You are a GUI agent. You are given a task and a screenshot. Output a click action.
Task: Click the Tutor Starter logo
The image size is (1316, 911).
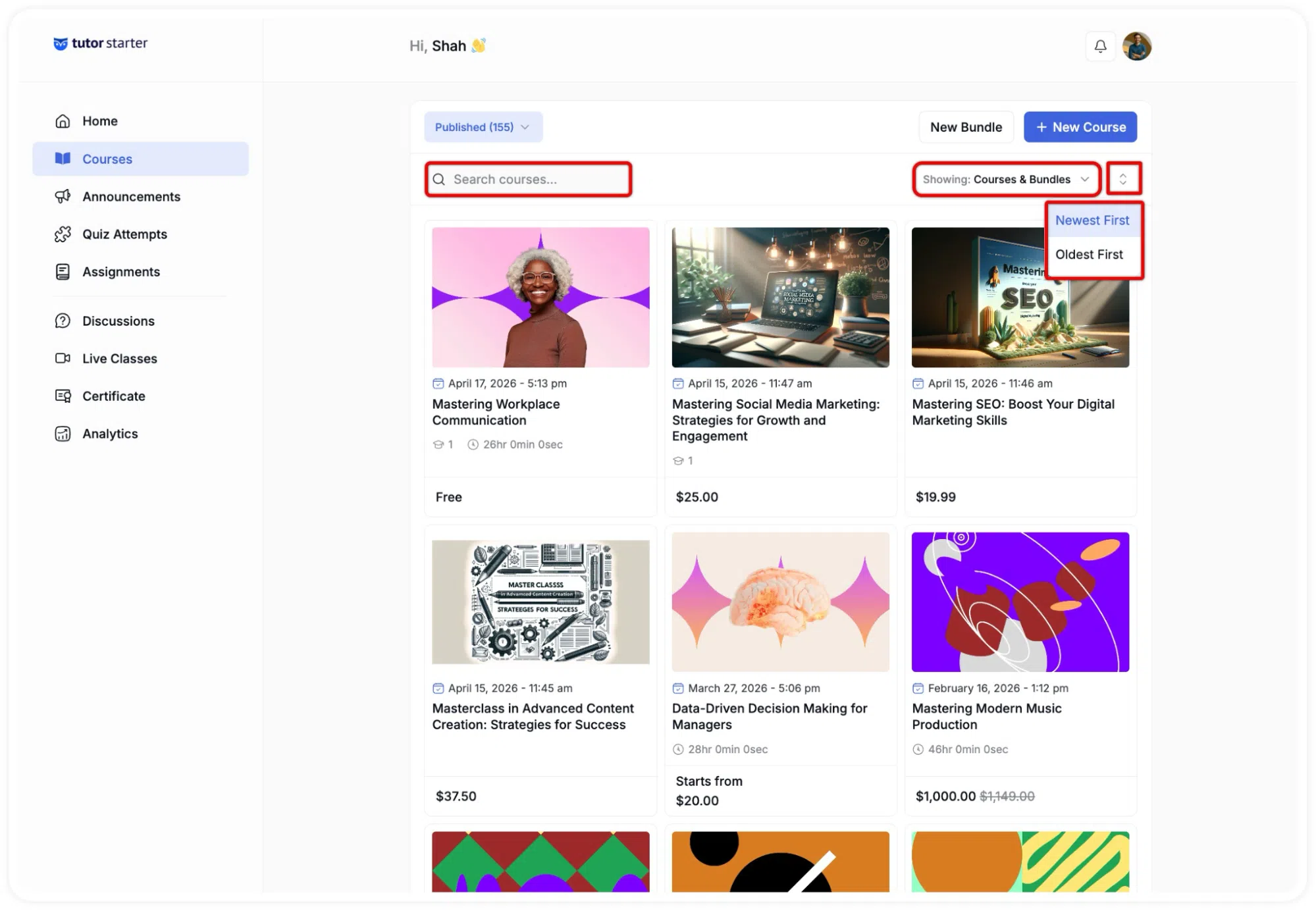100,43
